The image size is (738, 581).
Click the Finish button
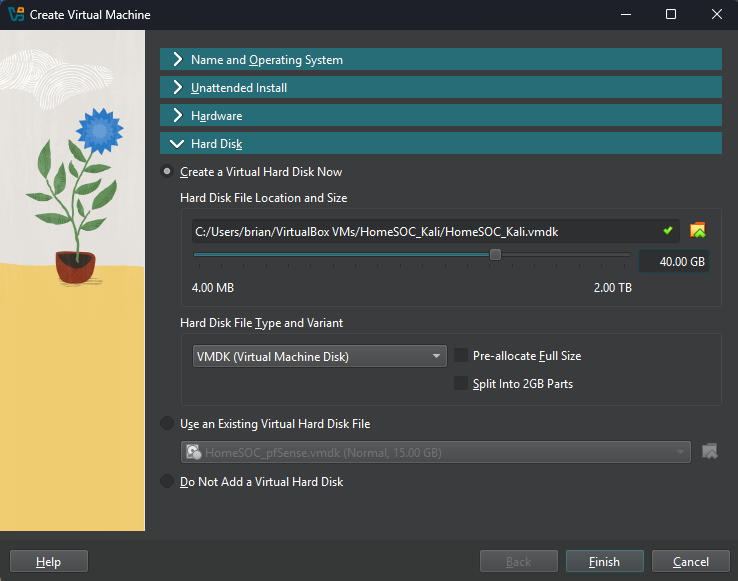point(603,562)
